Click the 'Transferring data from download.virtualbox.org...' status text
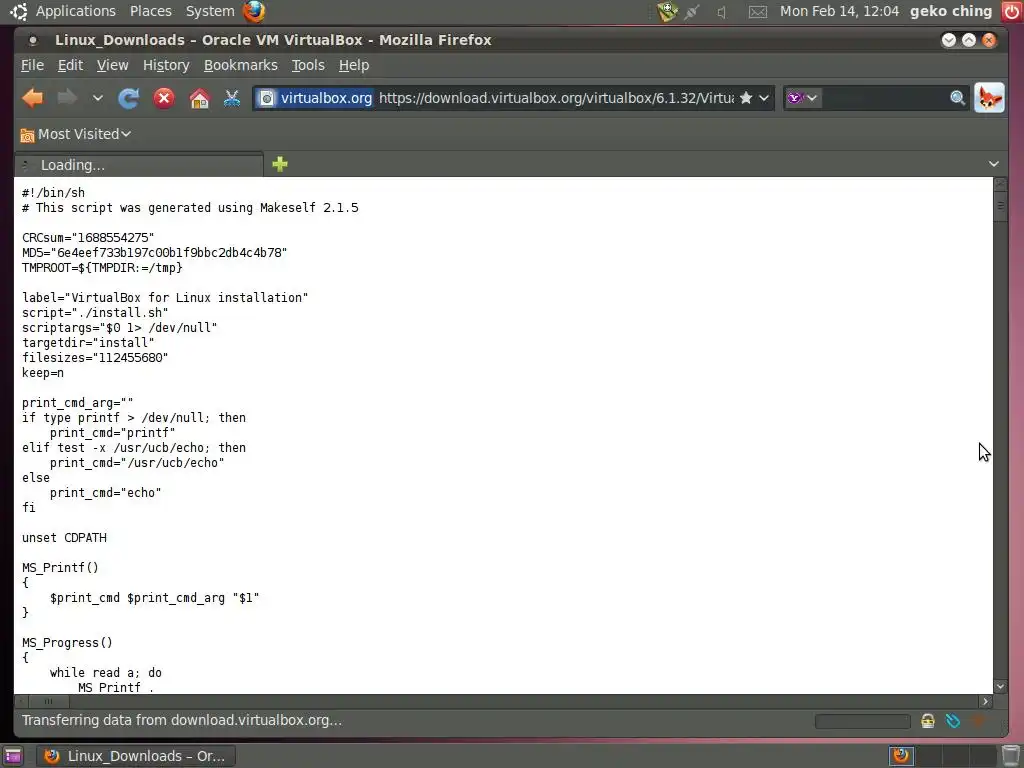This screenshot has height=768, width=1024. click(182, 720)
